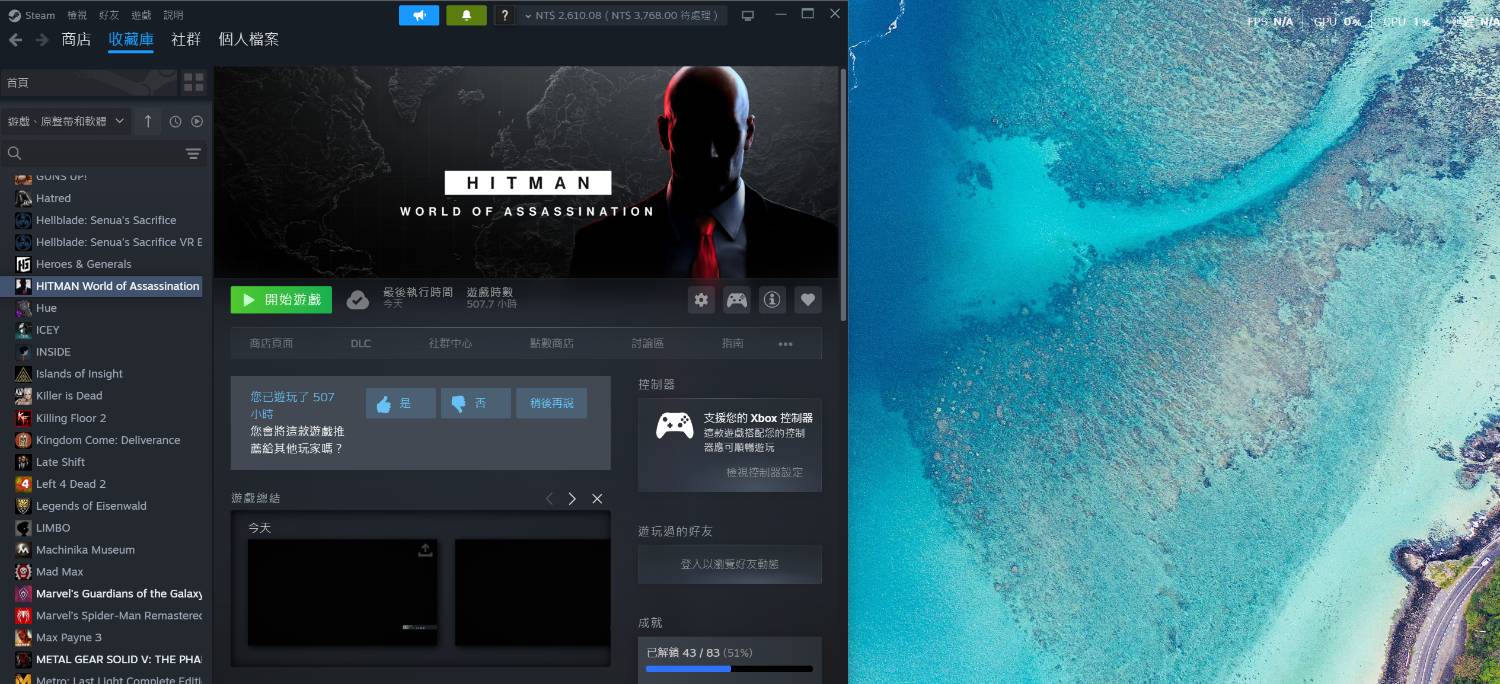Enter Big Picture mode via monitor icon

(748, 15)
